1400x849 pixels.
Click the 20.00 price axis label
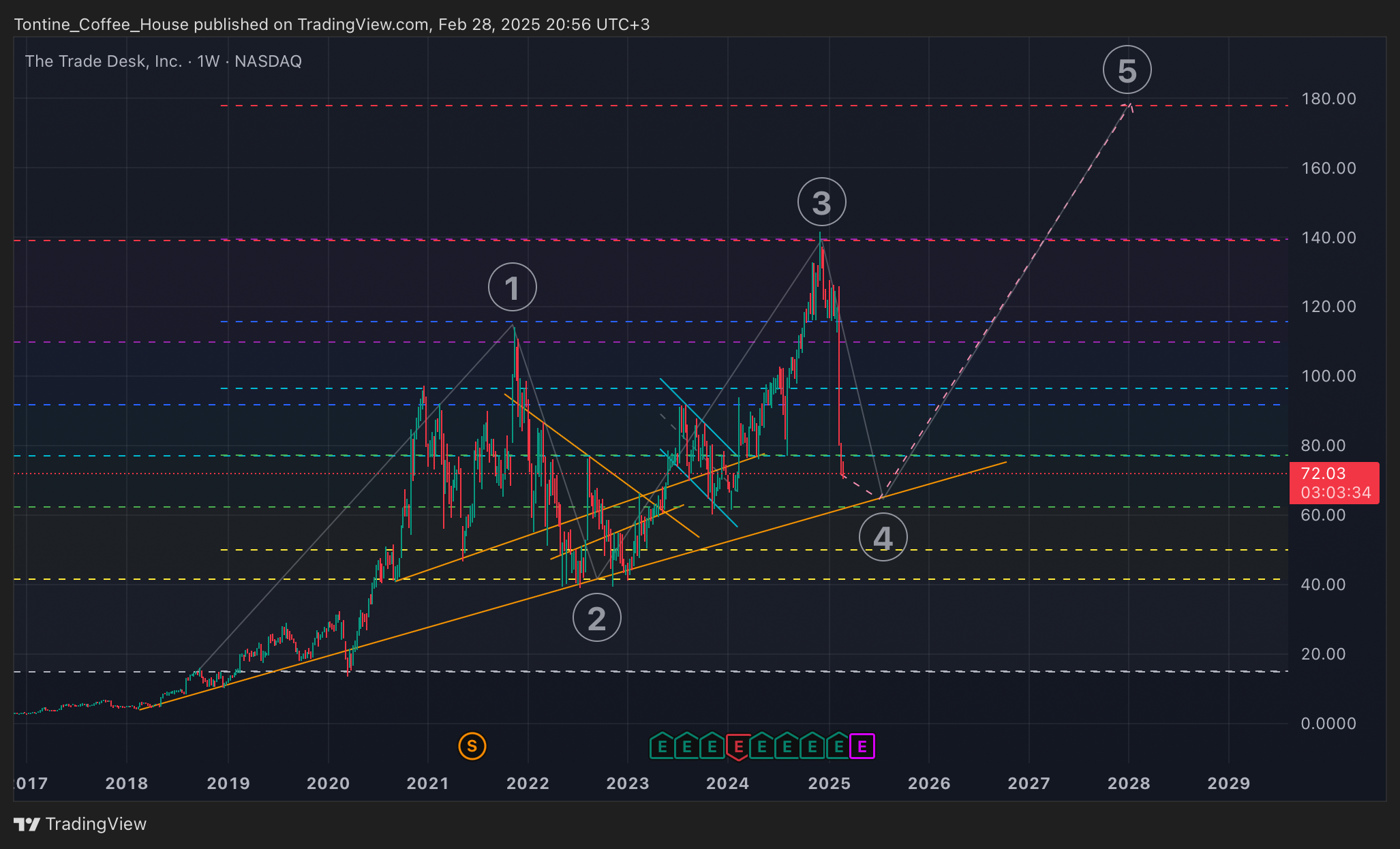(x=1323, y=654)
